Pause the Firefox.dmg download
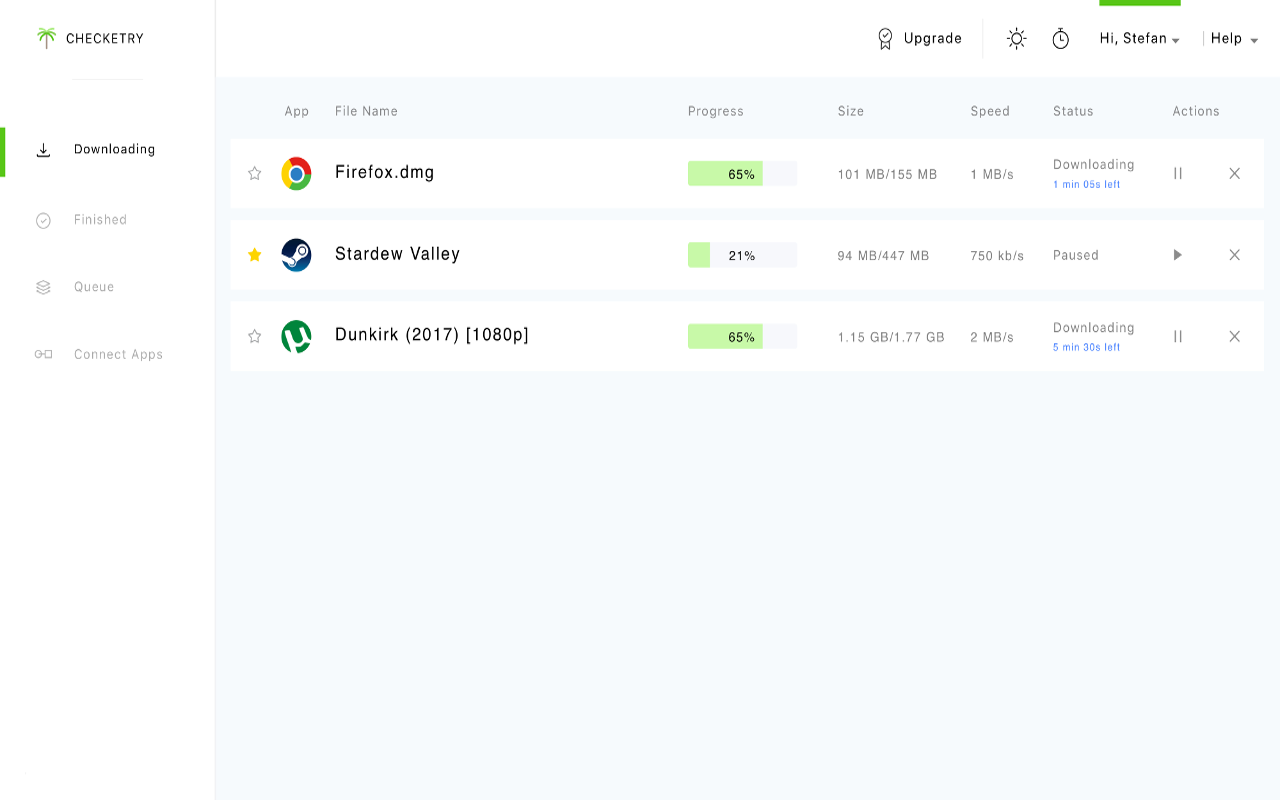The width and height of the screenshot is (1280, 800). 1178,173
